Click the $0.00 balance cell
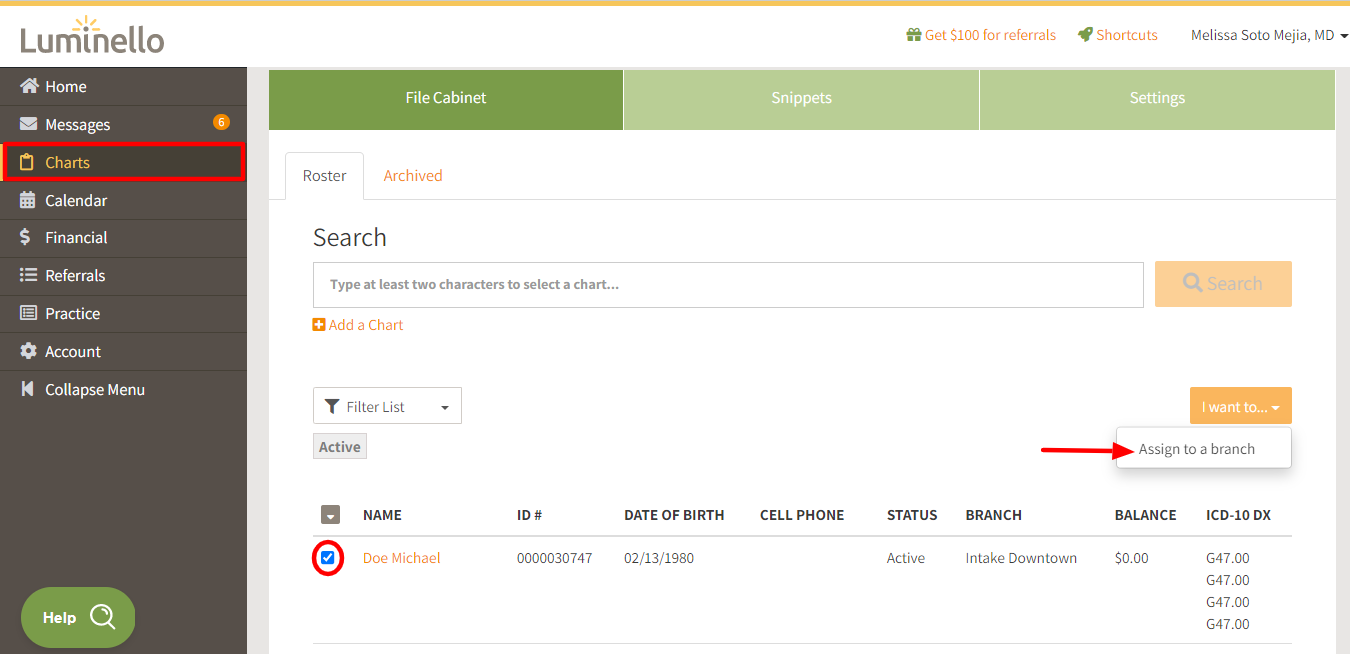 pos(1132,558)
